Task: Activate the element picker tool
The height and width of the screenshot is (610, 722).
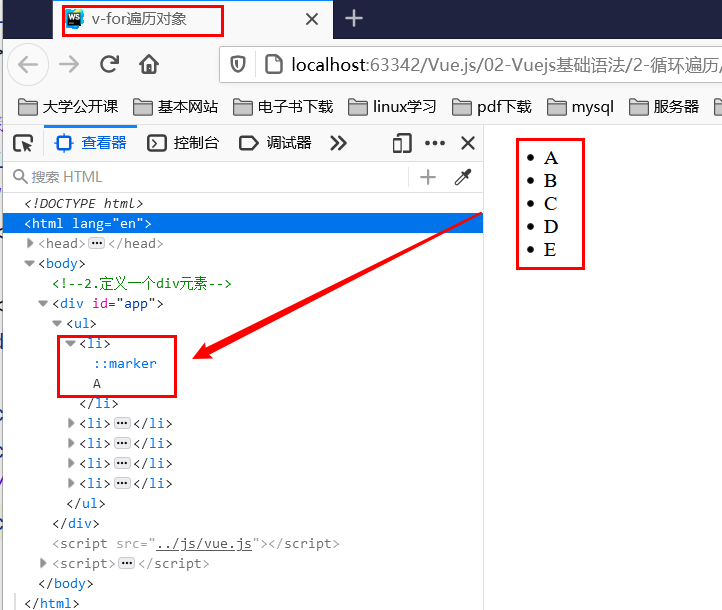Action: [x=23, y=143]
